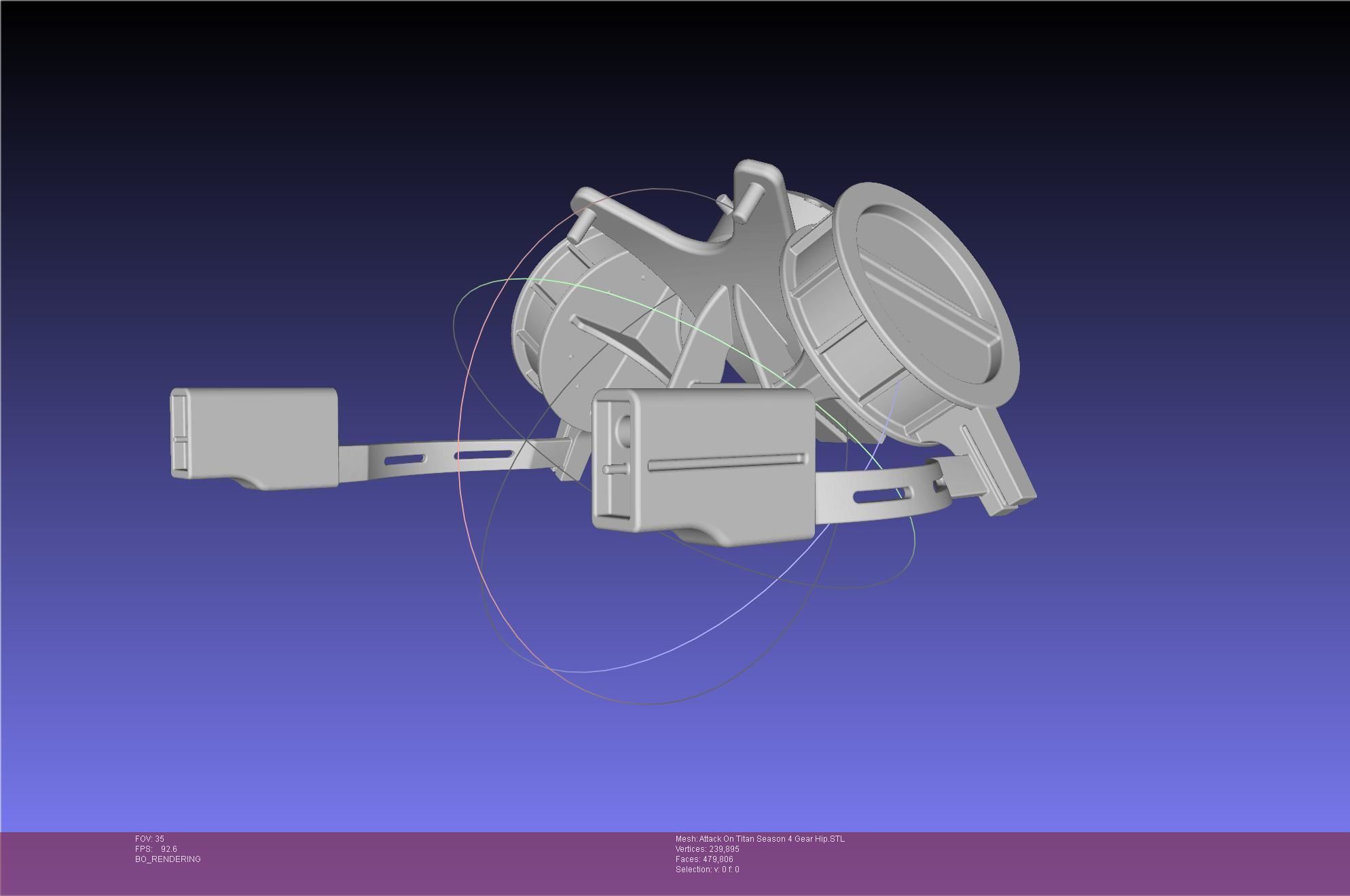Click the Vertices: 239,895 count

point(708,849)
